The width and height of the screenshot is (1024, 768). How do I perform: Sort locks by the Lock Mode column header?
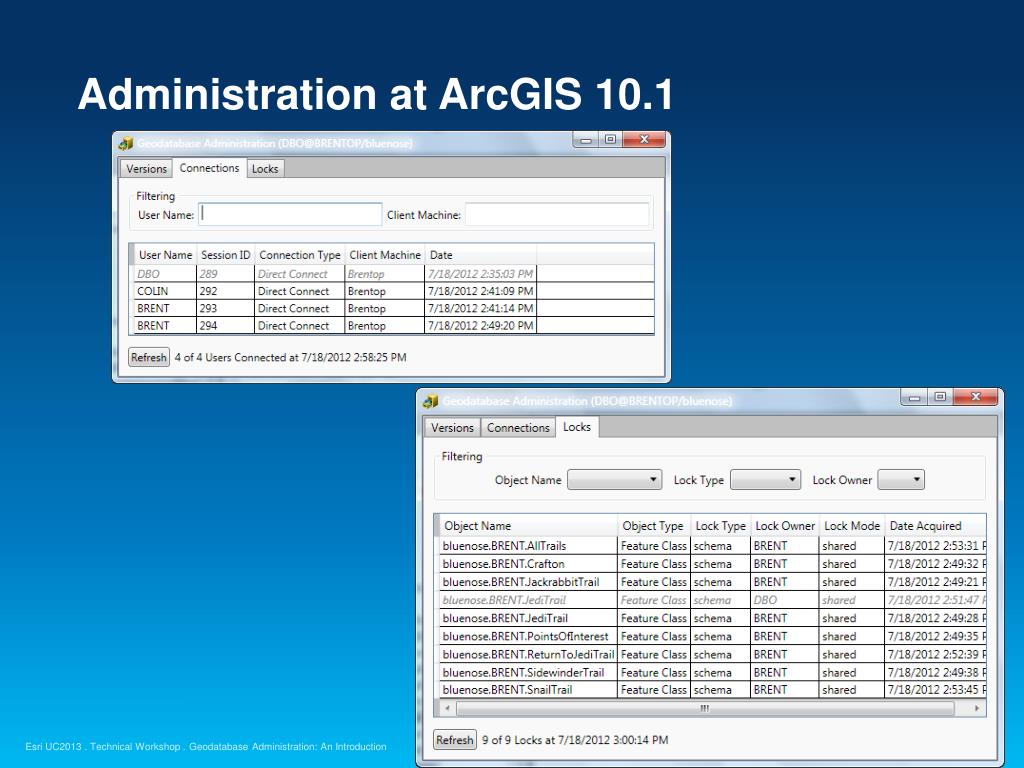852,526
